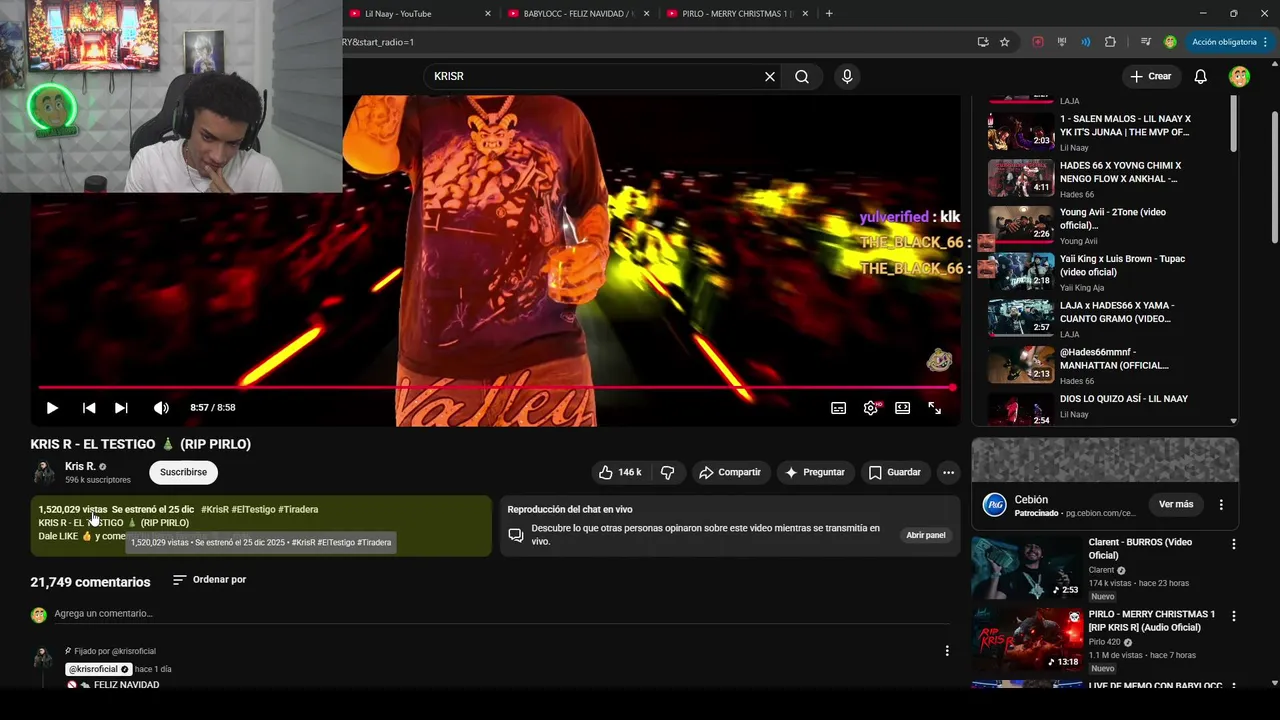Click the red video progress bar
The image size is (1280, 720).
[x=496, y=387]
